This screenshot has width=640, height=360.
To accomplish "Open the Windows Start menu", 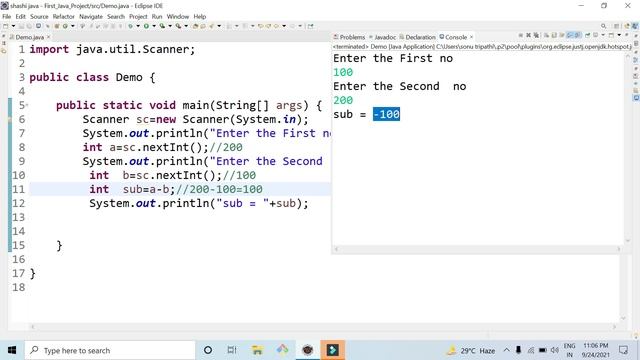I will (12, 350).
